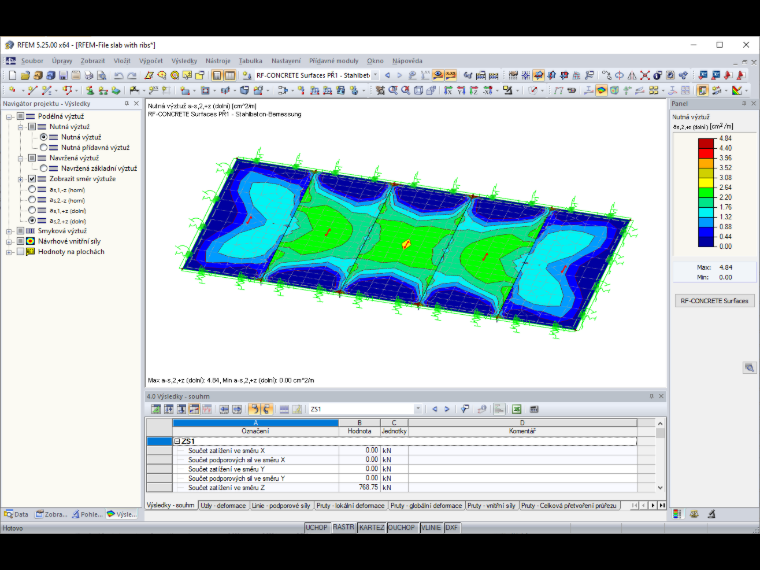Set view in Z direction
Viewport: 760px width, 570px height.
tap(474, 90)
